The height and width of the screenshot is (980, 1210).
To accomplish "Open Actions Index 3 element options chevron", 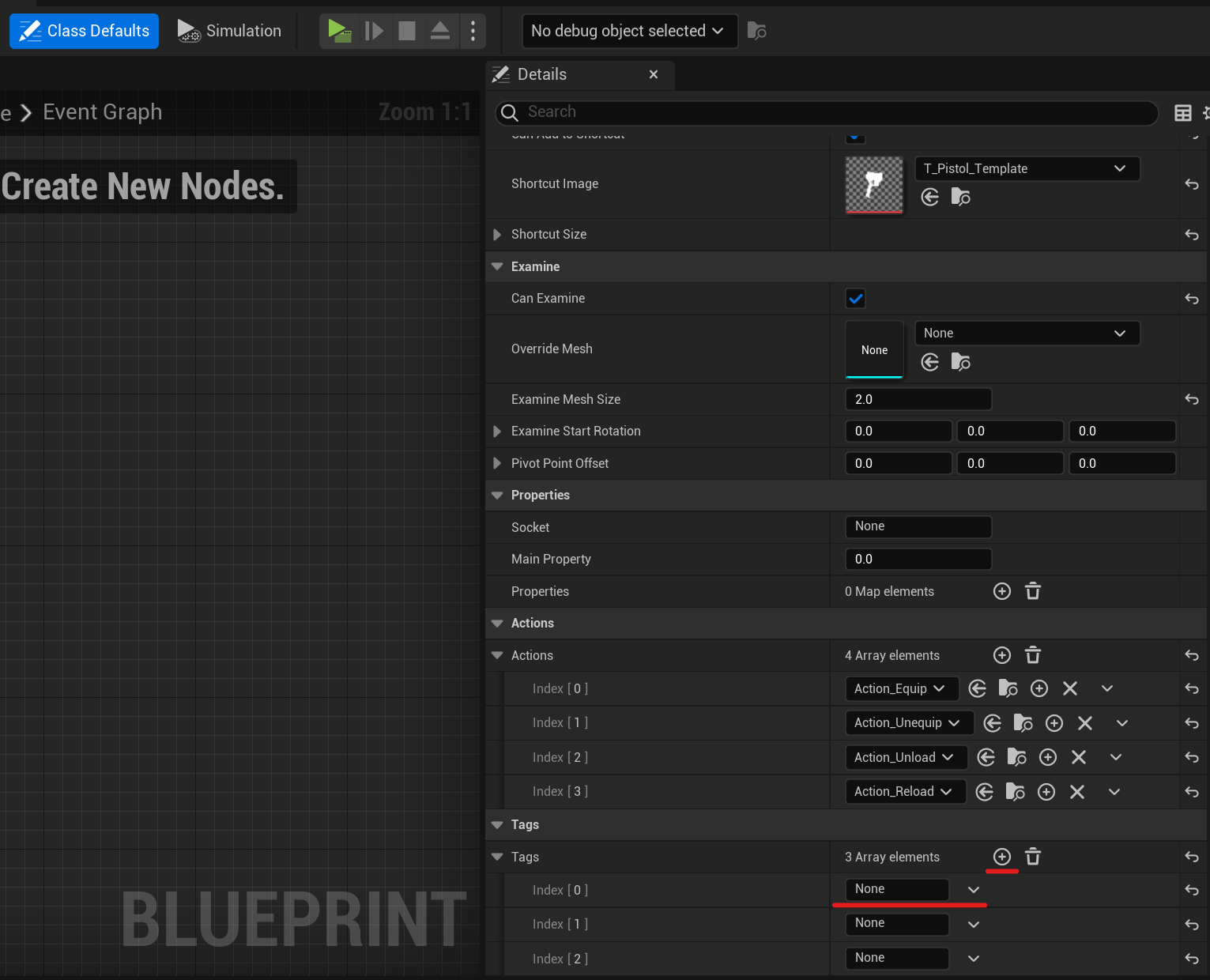I will 1114,792.
